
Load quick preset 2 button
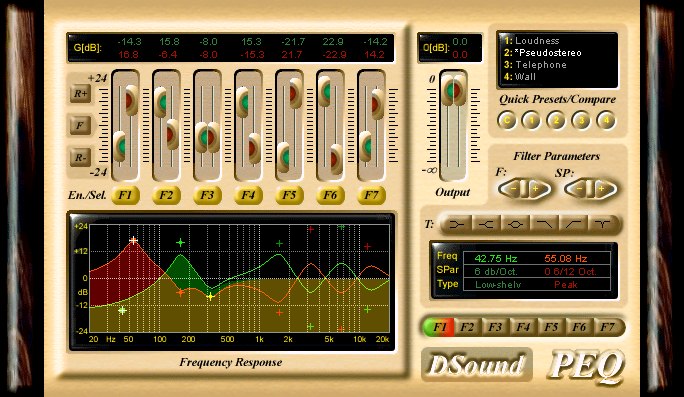point(556,120)
